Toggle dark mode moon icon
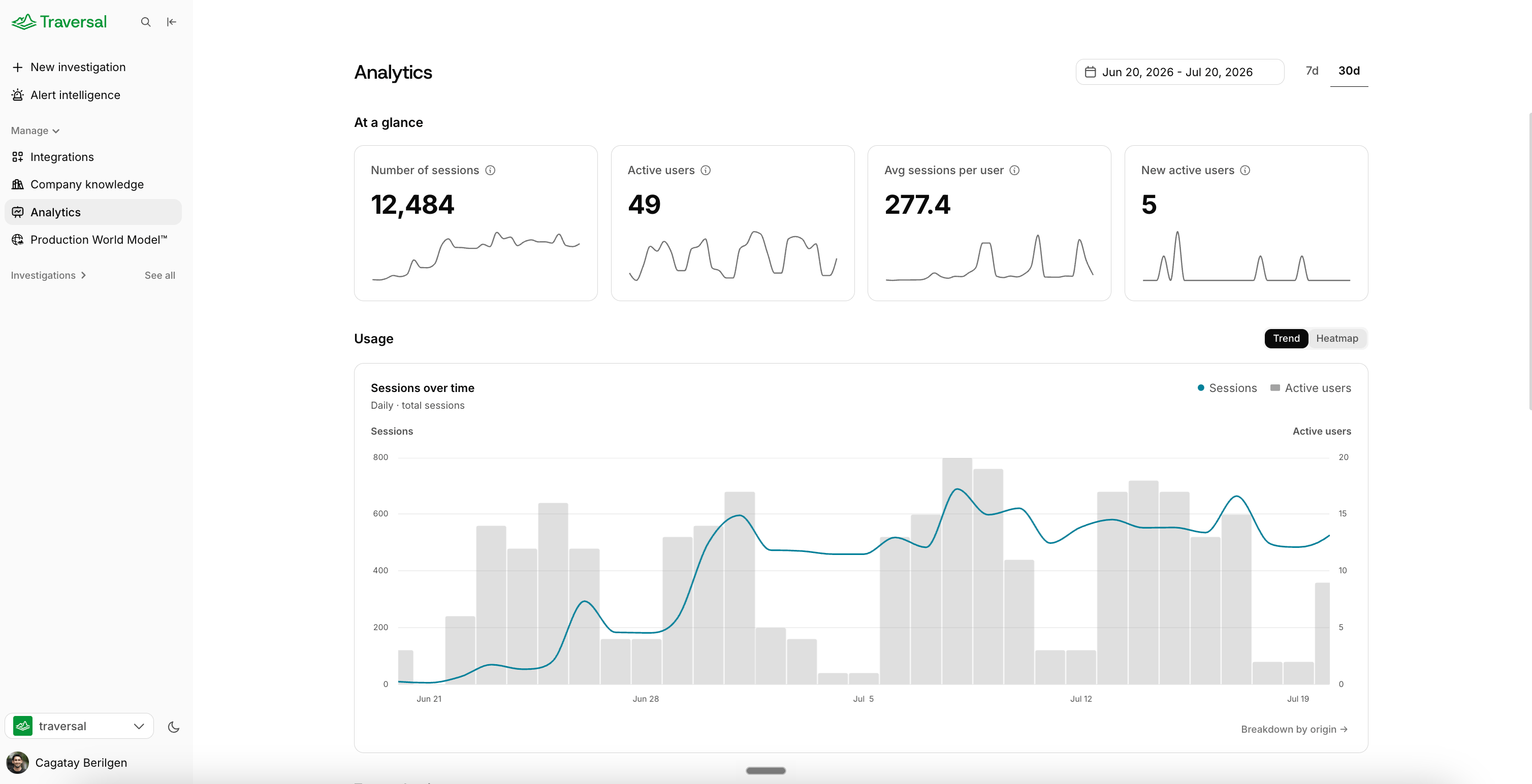The image size is (1532, 784). [x=174, y=726]
